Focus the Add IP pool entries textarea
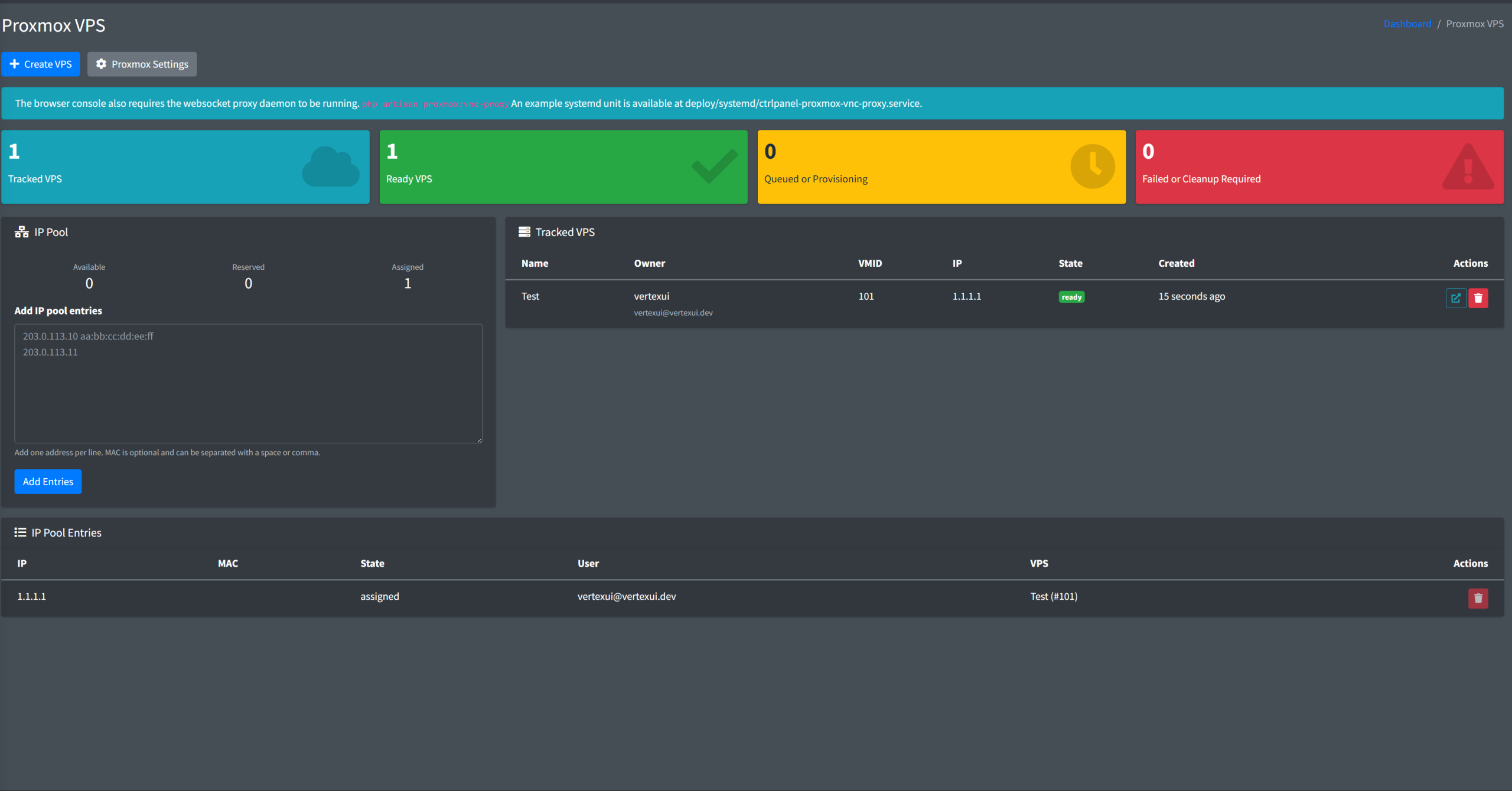The image size is (1512, 791). pos(248,384)
